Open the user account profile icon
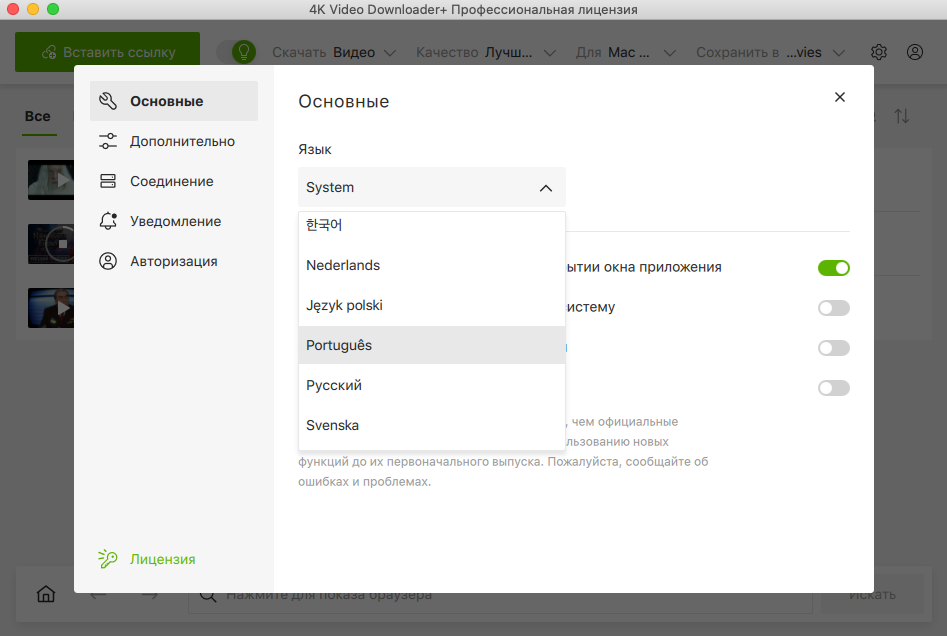947x636 pixels. 915,52
